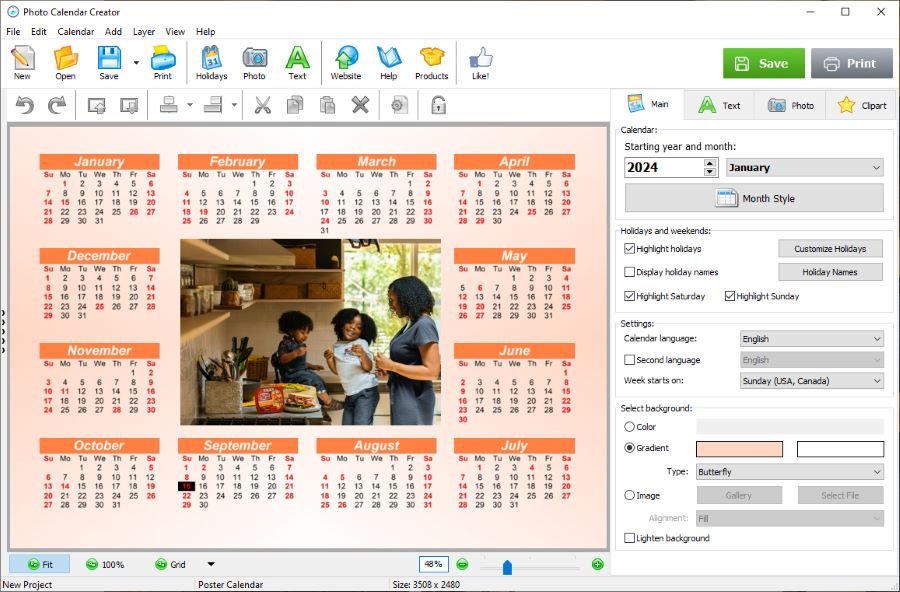Viewport: 900px width, 592px height.
Task: Click the green Save button
Action: click(x=763, y=63)
